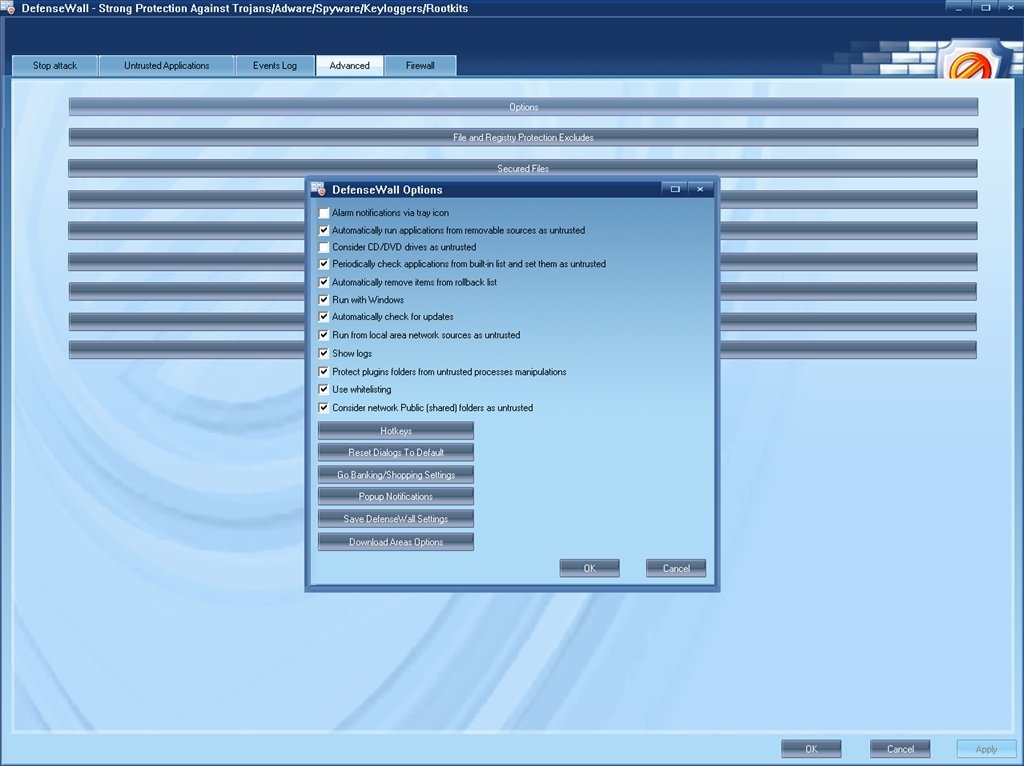Open Go Banking/Shopping Settings
Screen dimensions: 1024x766
[x=396, y=475]
